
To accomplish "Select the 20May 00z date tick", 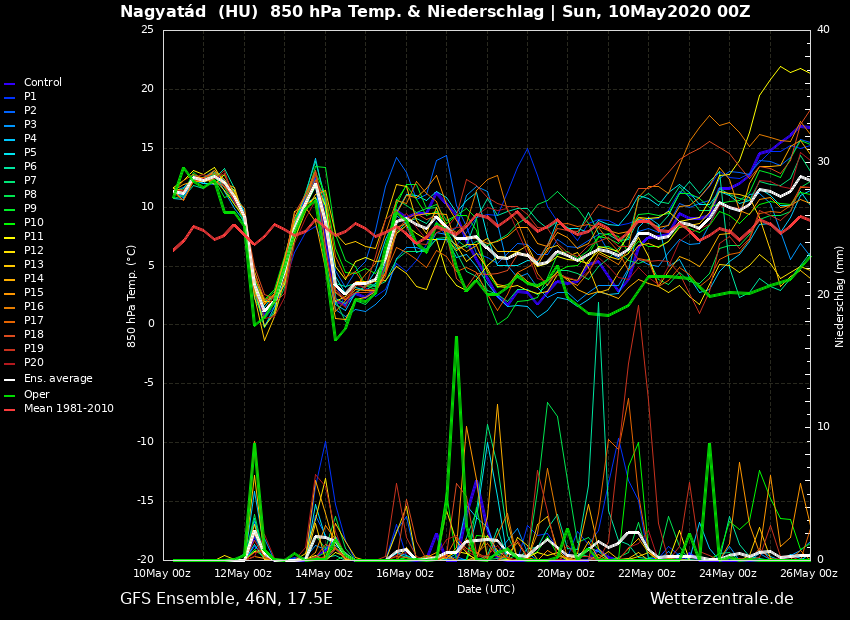I will pyautogui.click(x=566, y=573).
